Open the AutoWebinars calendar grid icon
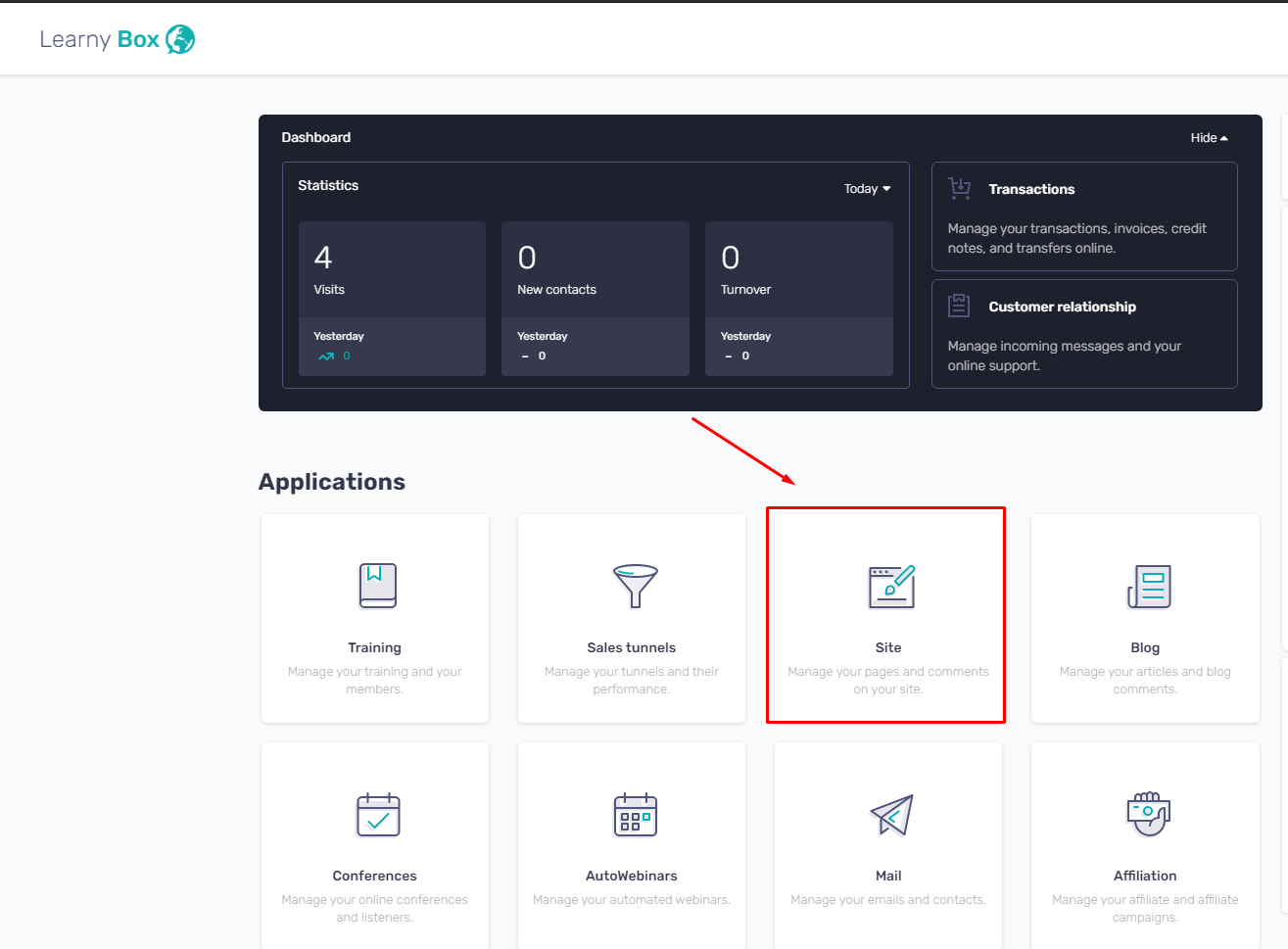 tap(635, 815)
